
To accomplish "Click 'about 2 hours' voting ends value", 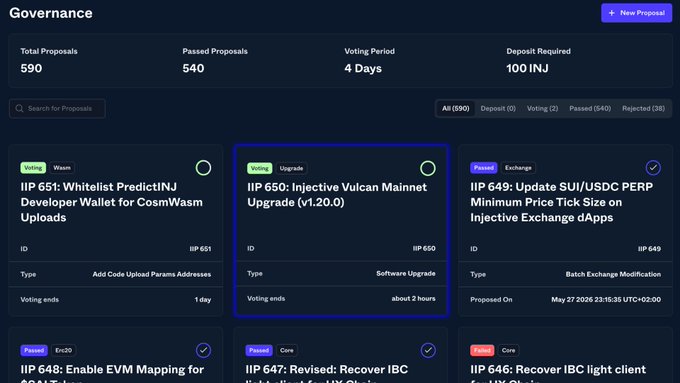I will click(x=413, y=298).
